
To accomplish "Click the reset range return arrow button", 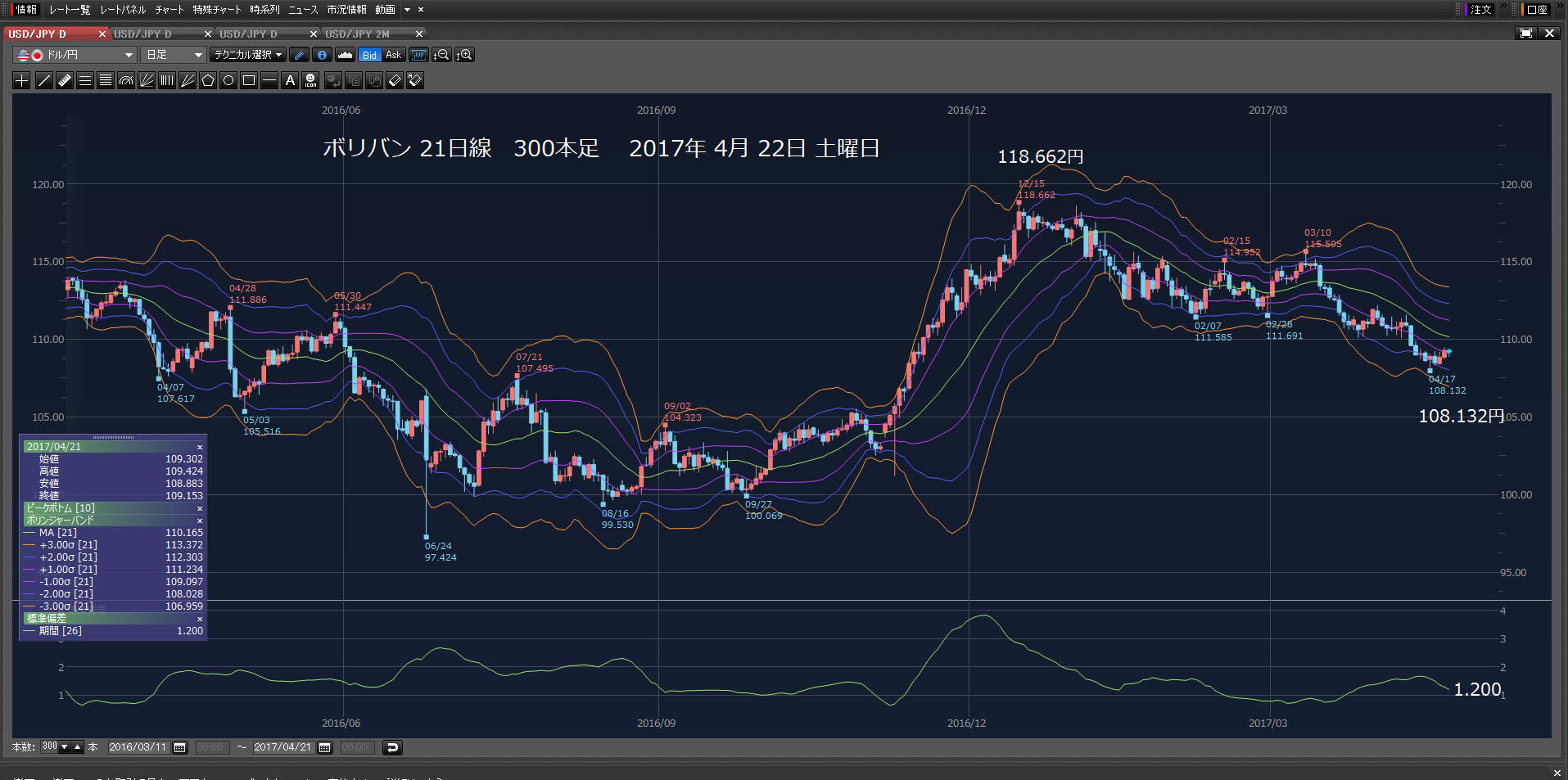I will 392,747.
